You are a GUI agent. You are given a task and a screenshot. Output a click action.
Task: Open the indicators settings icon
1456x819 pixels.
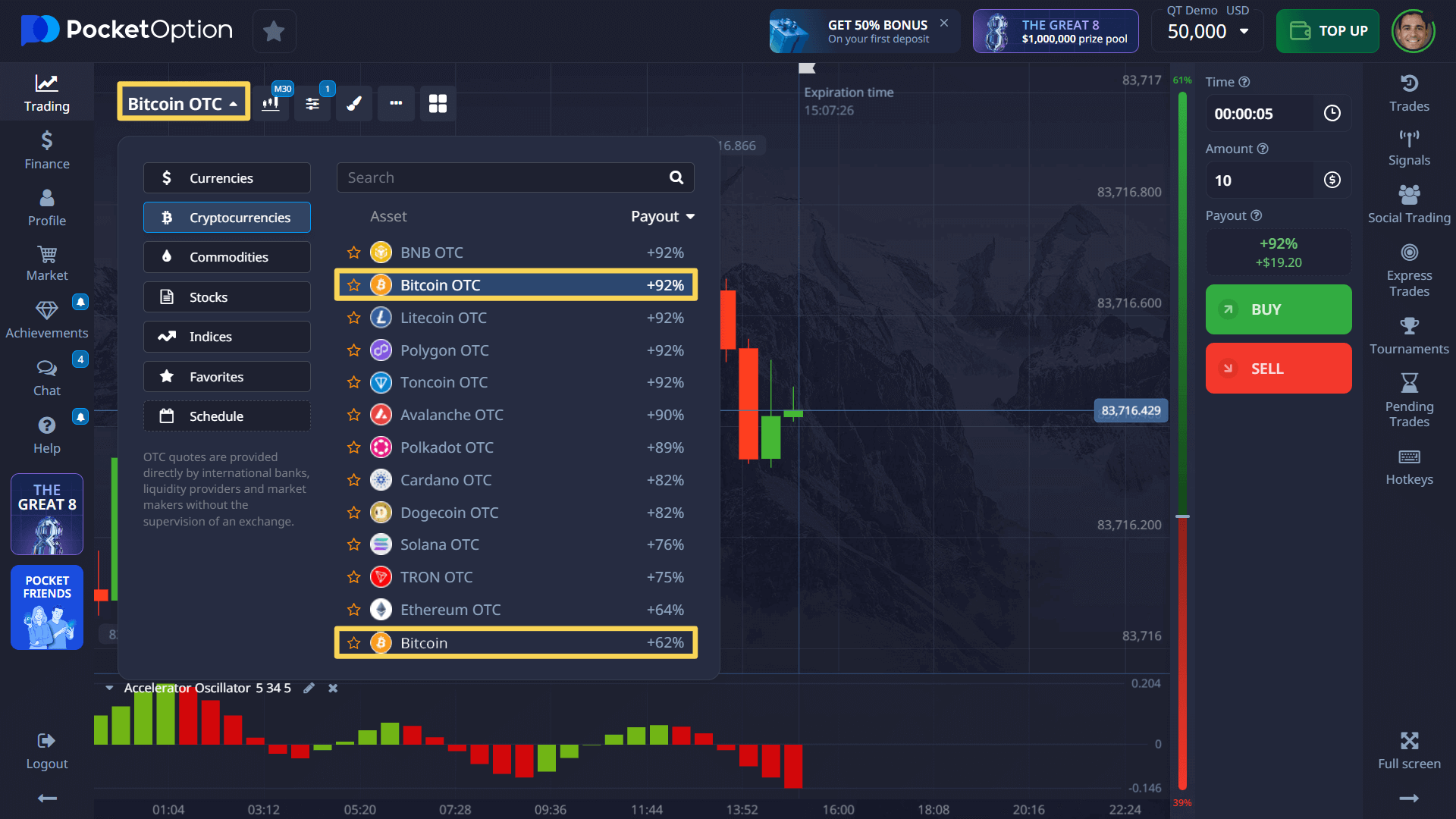[x=312, y=104]
